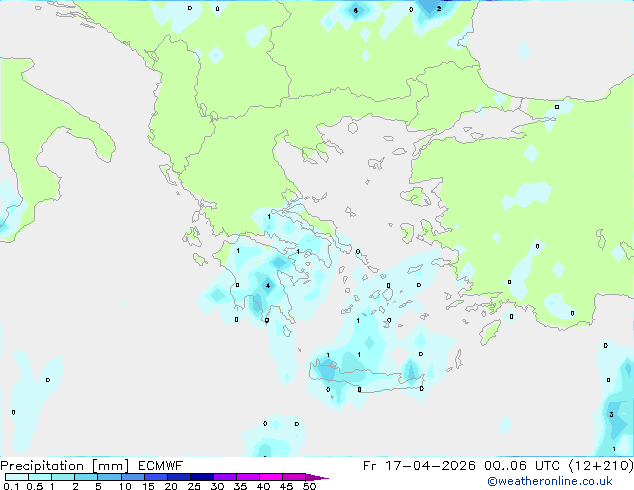Click the legend swatch between 5 and 10

click(109, 477)
